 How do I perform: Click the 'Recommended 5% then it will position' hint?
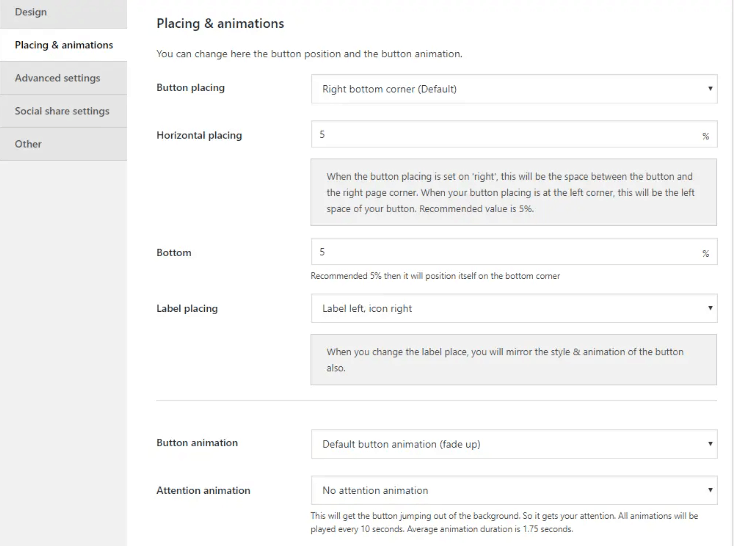[435, 276]
